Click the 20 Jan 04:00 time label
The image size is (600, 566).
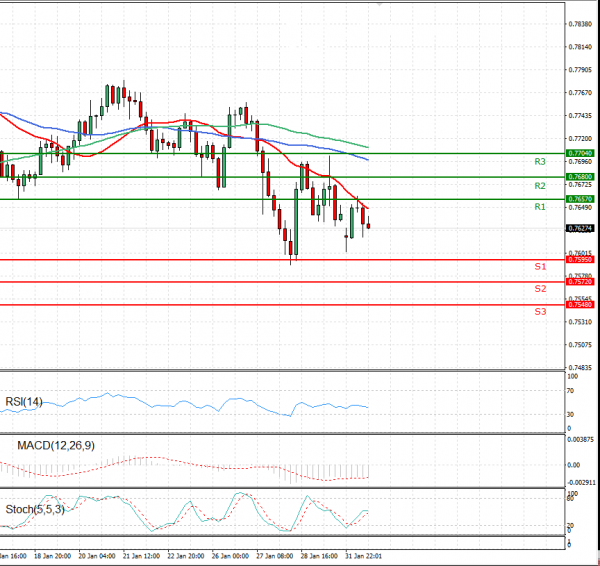point(97,556)
